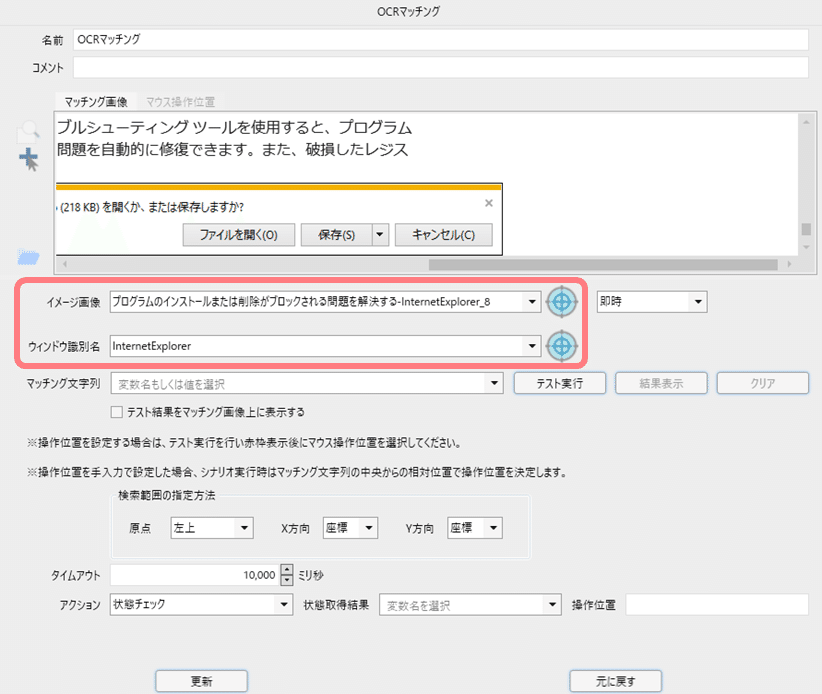
Task: Click the preview scrollbar up arrow
Action: pyautogui.click(x=806, y=122)
